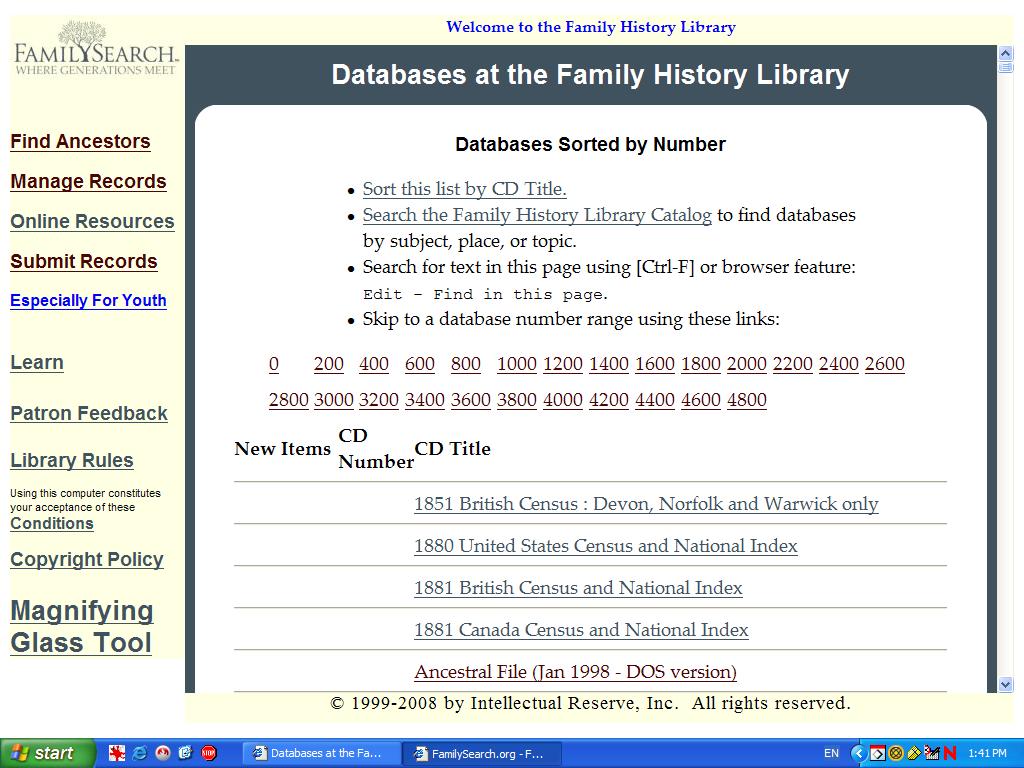Open Ancestral File (Jan 1998 - DOS version)

point(575,671)
